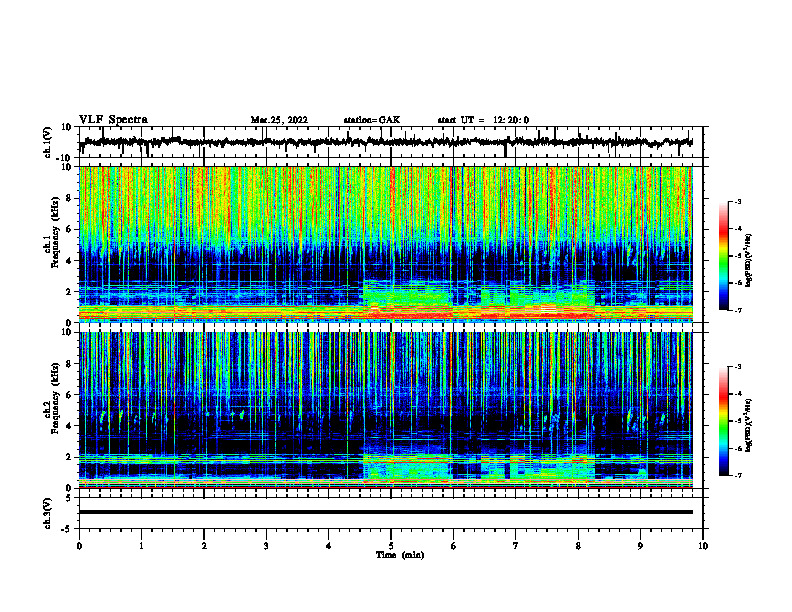792x612 pixels.
Task: Click the ch.1 "Frequency (kHz)" axis label
Action: coord(55,233)
